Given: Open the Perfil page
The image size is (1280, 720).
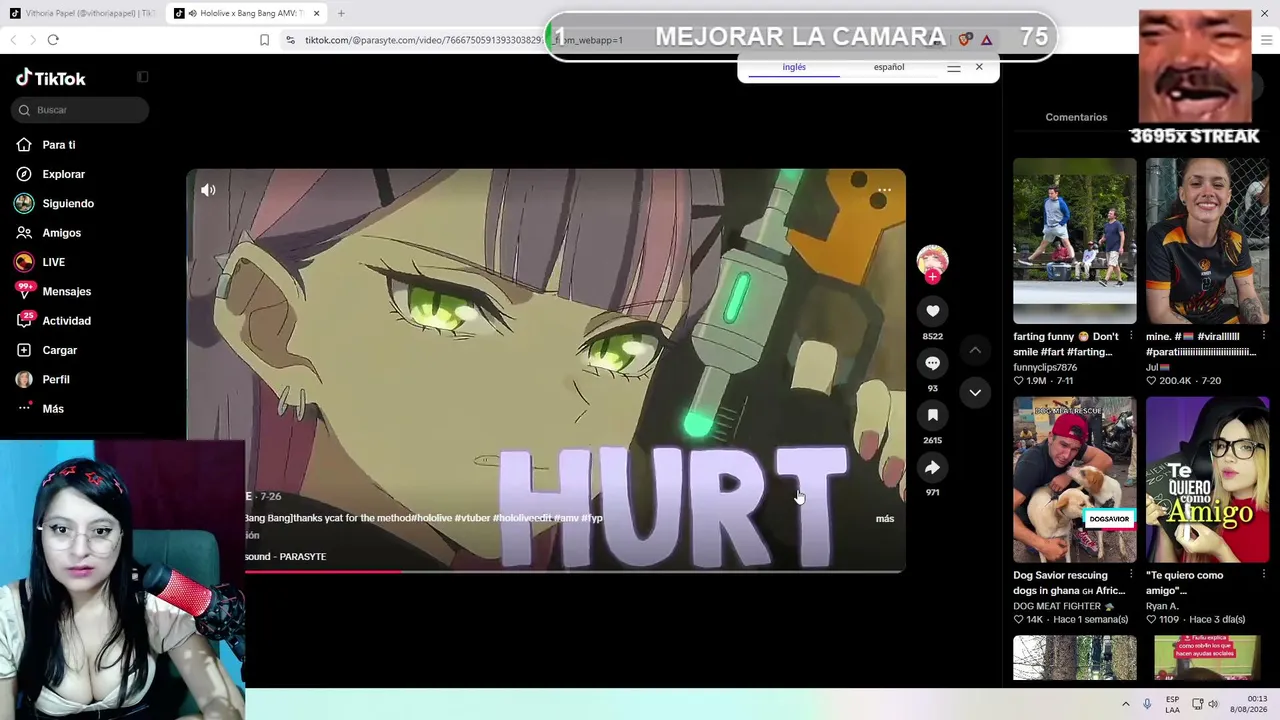Looking at the screenshot, I should [x=56, y=380].
